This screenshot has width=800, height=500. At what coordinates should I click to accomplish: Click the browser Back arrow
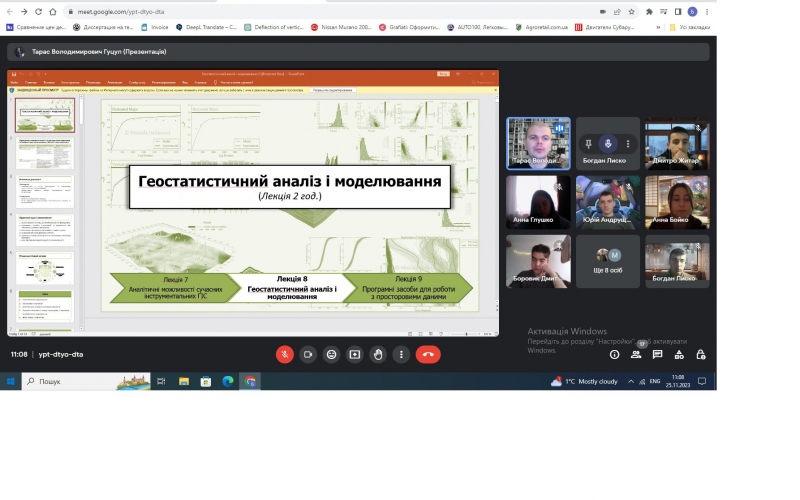(10, 12)
